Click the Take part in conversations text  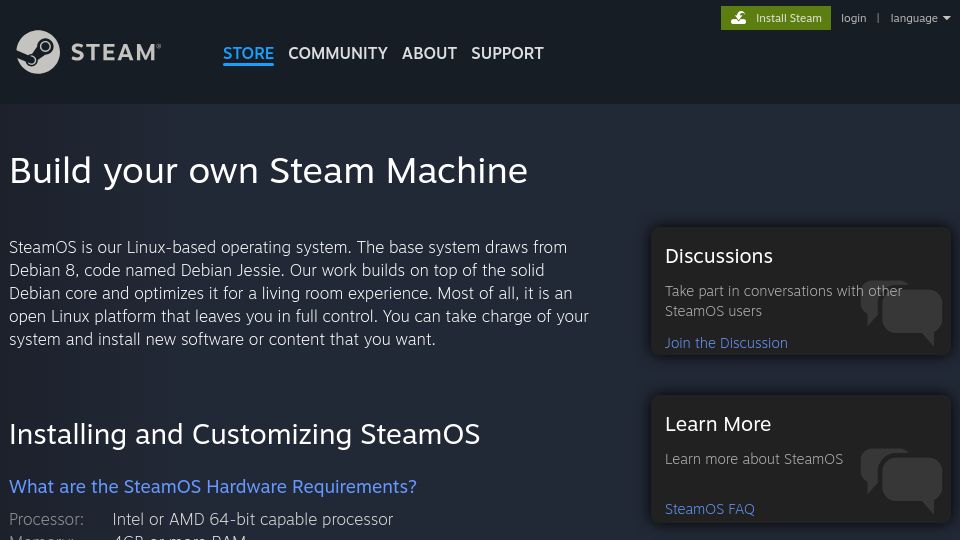(x=784, y=301)
